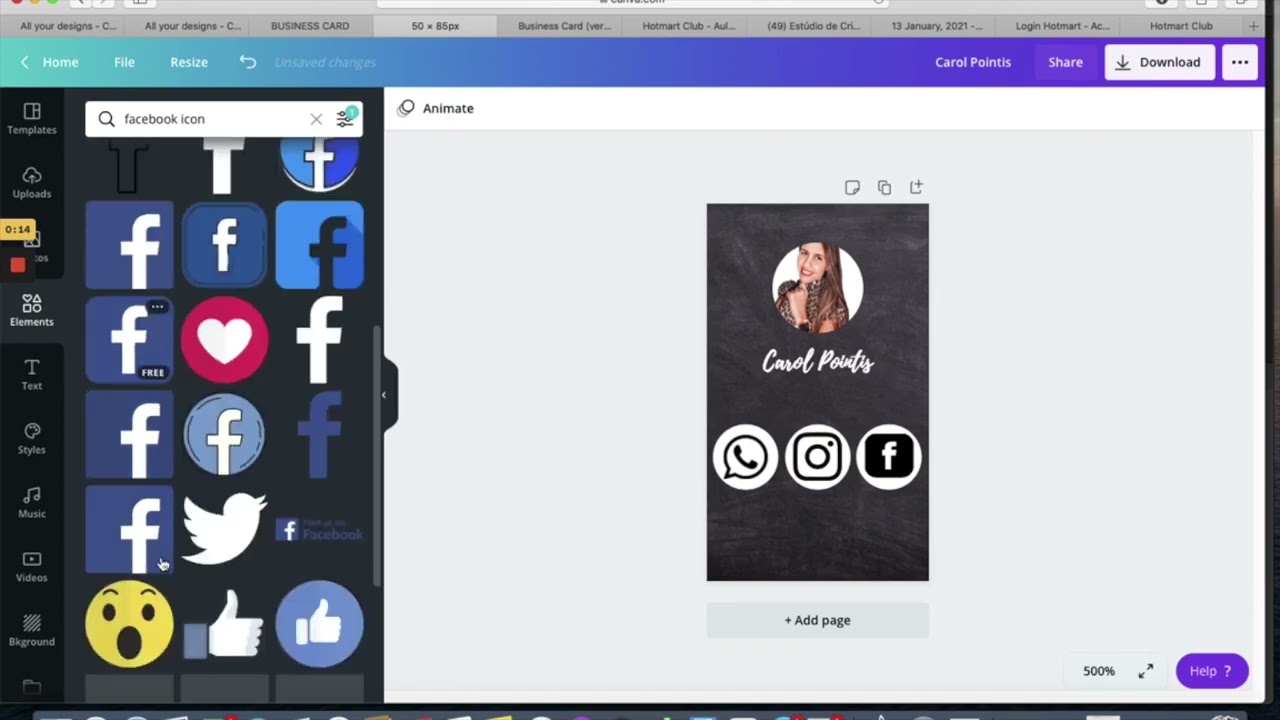This screenshot has width=1280, height=720.
Task: Switch to 13 January, 2021 browser tab
Action: (937, 26)
